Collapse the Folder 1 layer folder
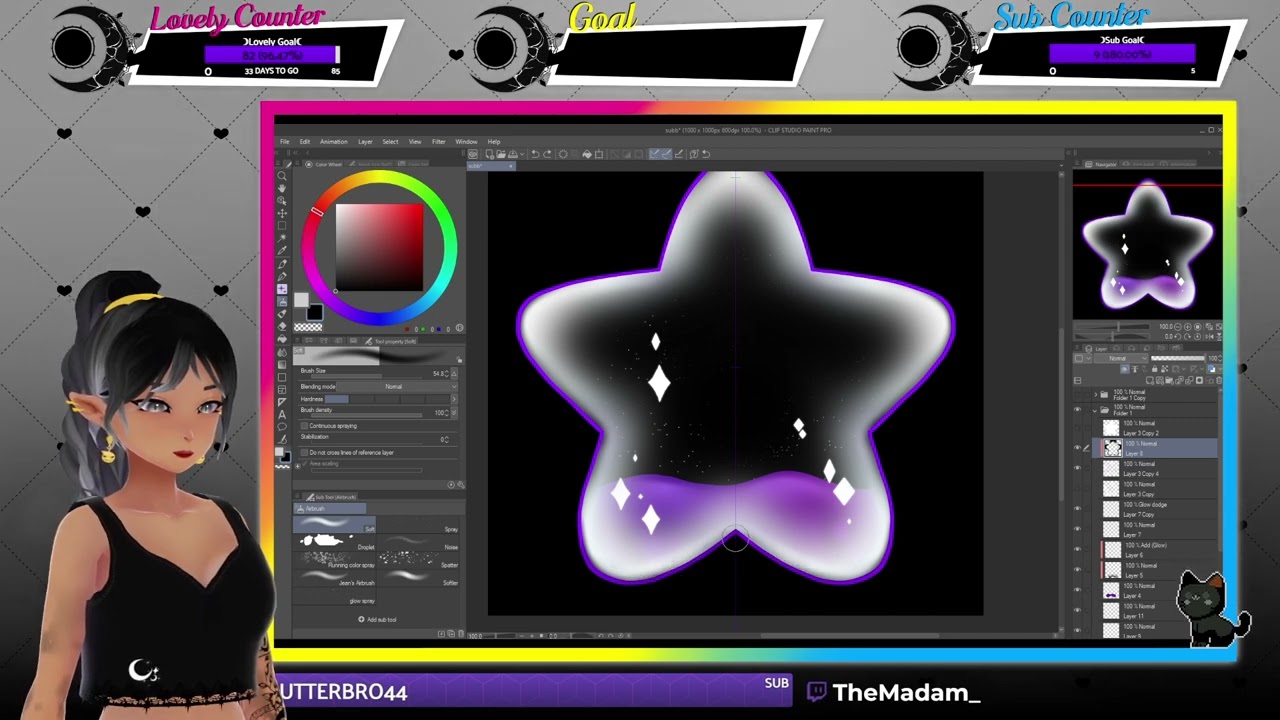The image size is (1280, 720). tap(1095, 410)
